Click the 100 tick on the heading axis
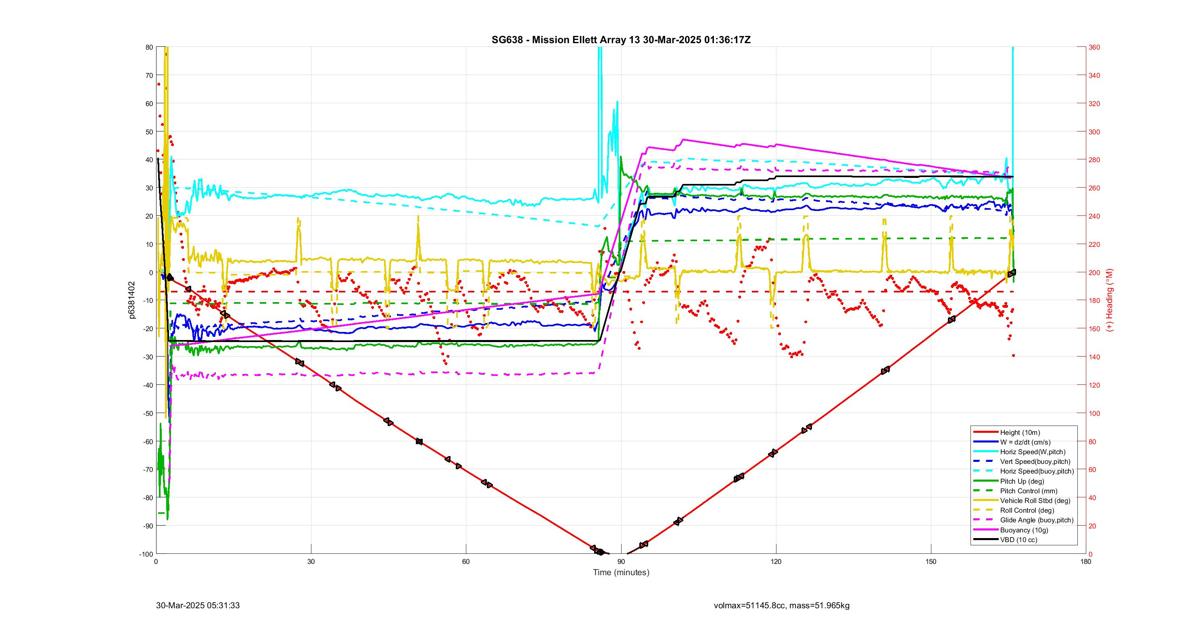Image resolution: width=1200 pixels, height=622 pixels. tap(1095, 413)
